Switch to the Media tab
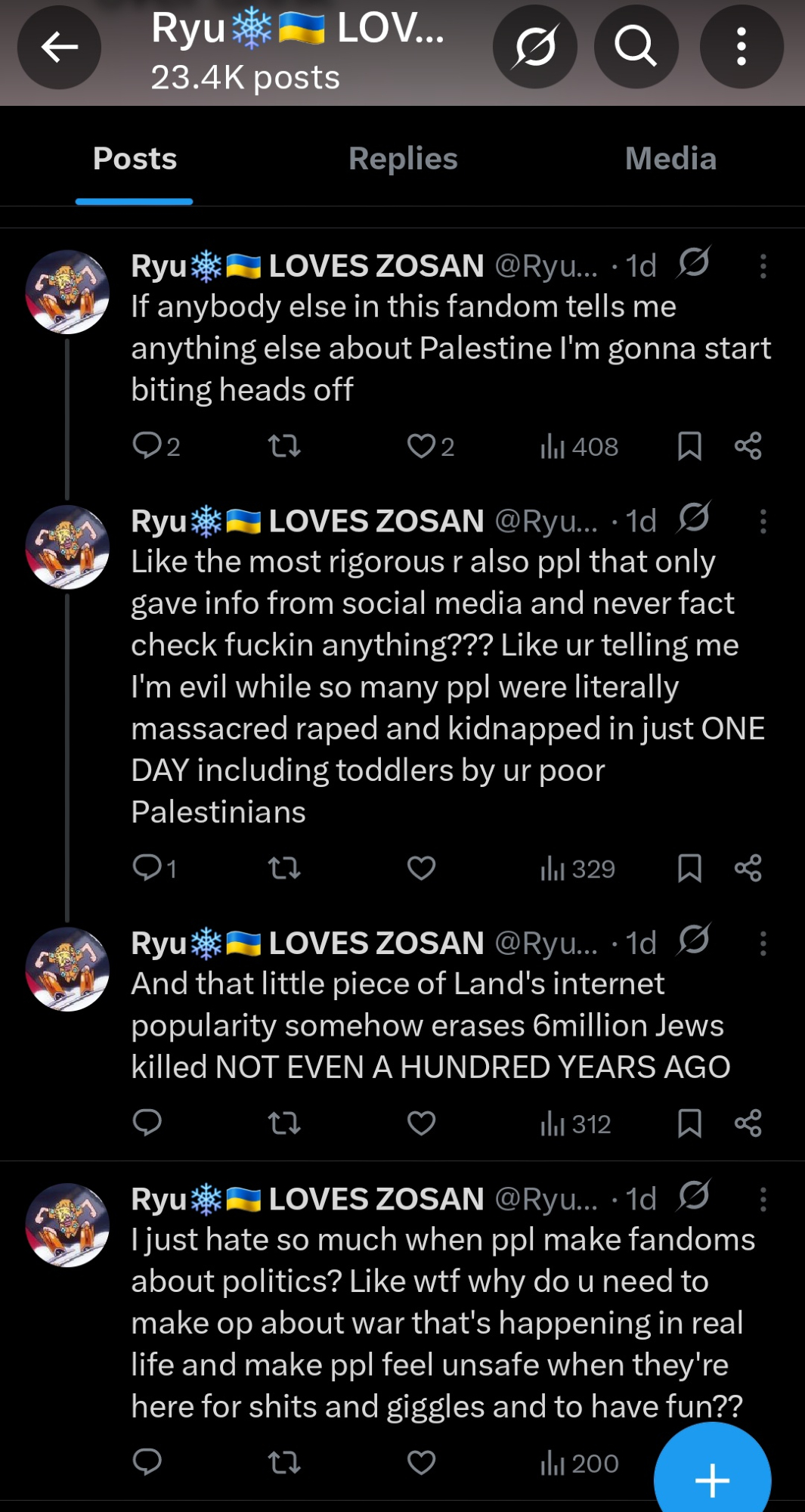The height and width of the screenshot is (1512, 805). tap(670, 160)
